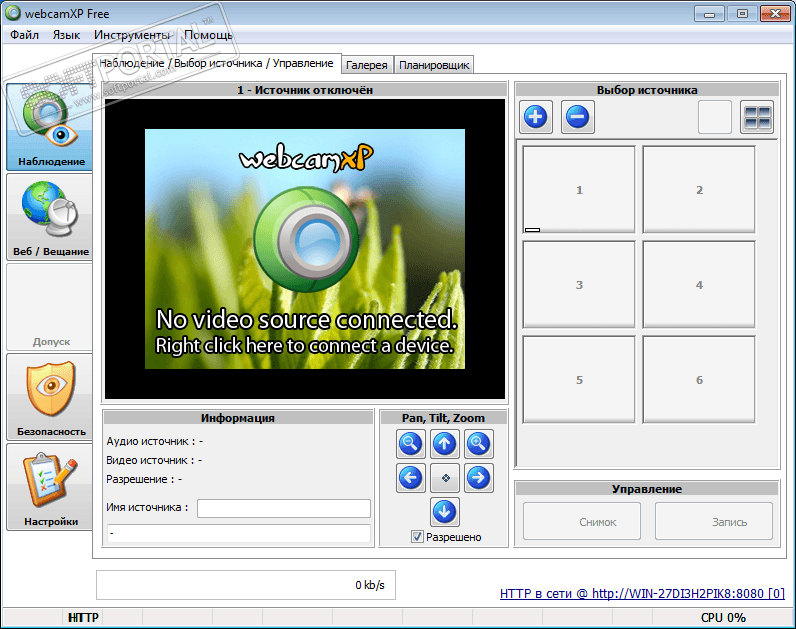The image size is (796, 629).
Task: Select source slot 6
Action: click(699, 379)
